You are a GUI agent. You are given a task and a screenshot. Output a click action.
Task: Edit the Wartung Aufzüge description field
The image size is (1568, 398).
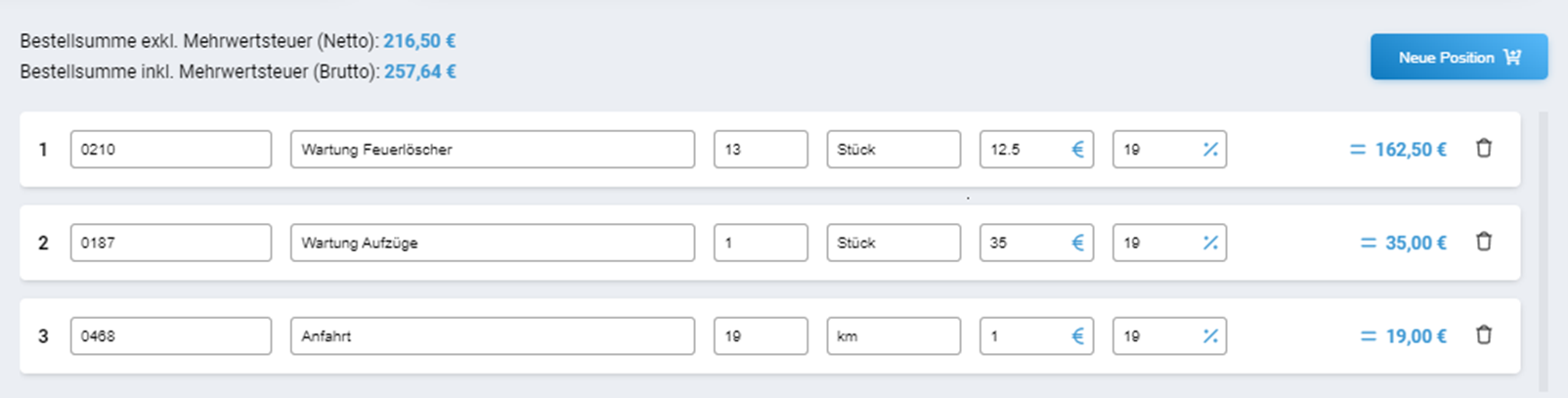(x=493, y=243)
